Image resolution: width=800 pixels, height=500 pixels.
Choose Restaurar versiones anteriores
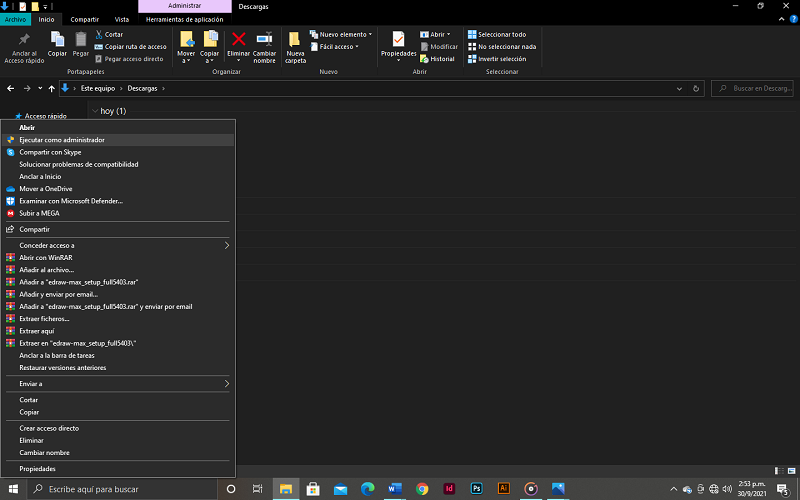click(x=118, y=368)
